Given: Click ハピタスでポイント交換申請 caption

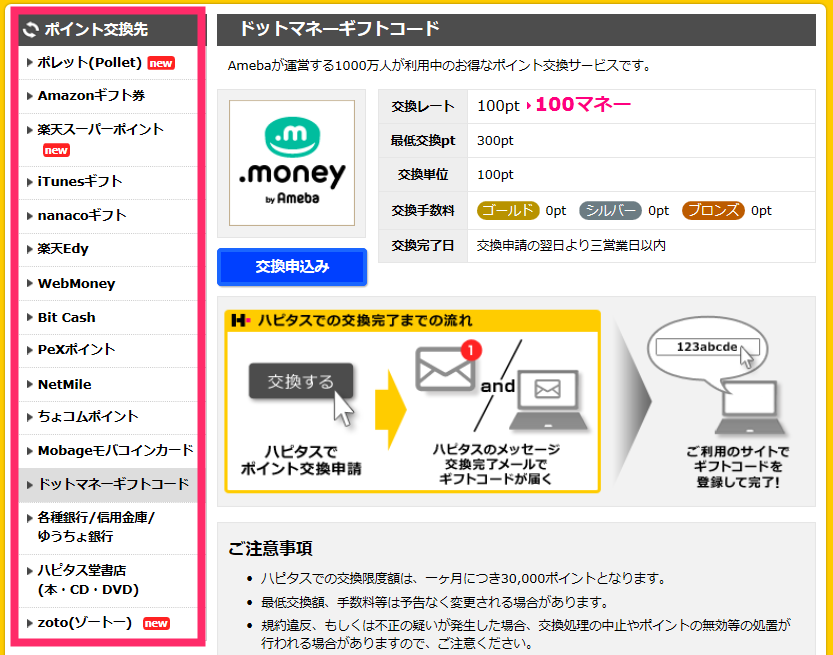Looking at the screenshot, I should [301, 460].
